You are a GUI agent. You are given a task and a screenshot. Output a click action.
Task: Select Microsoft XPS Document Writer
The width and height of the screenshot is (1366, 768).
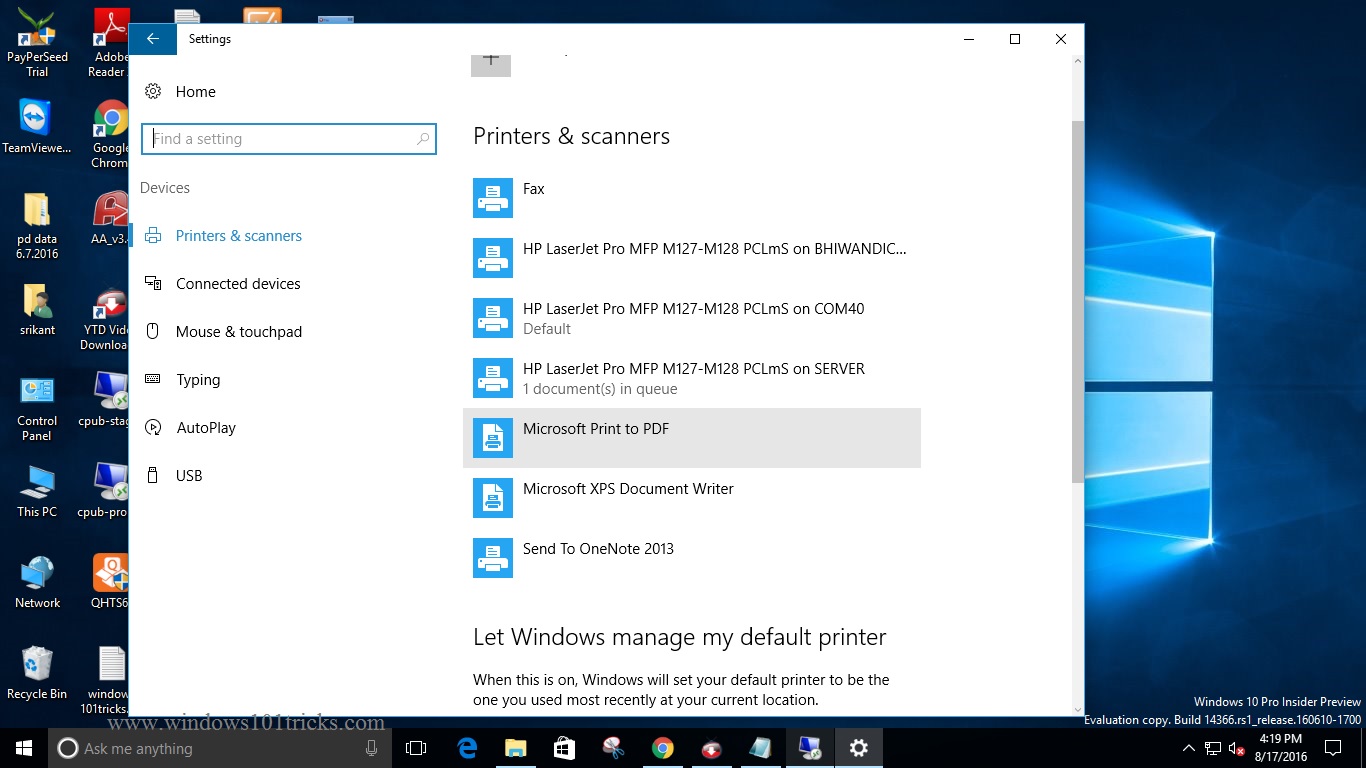coord(692,498)
